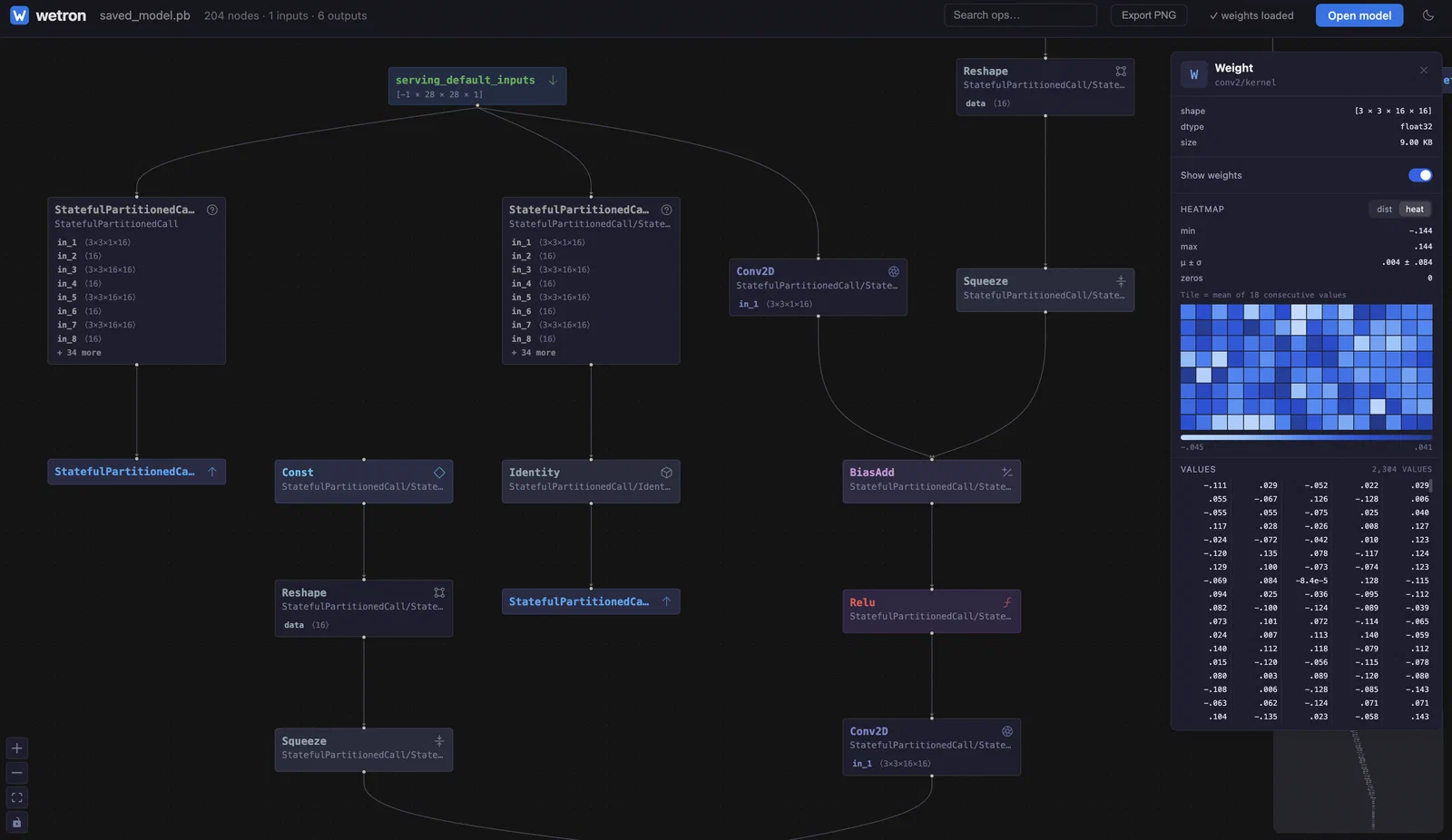This screenshot has width=1452, height=840.
Task: Click the zoom out minus button
Action: (x=16, y=773)
